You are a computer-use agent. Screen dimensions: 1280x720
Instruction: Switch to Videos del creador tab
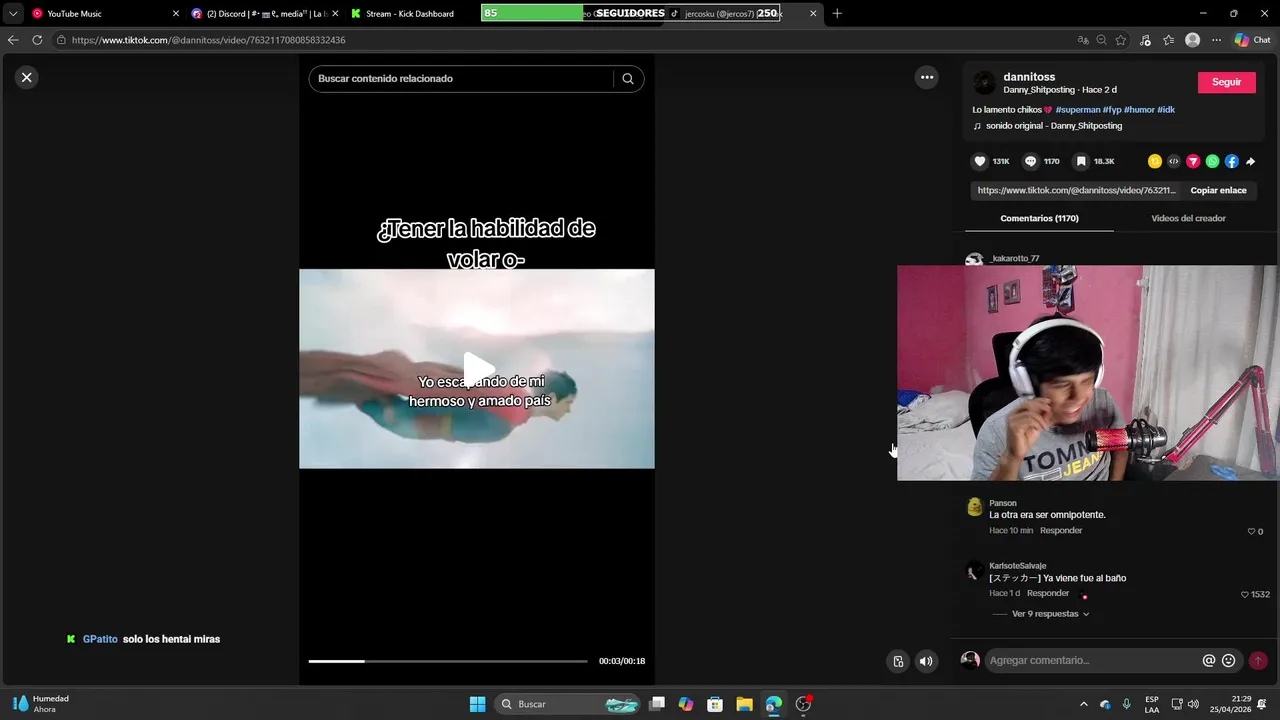coord(1188,218)
